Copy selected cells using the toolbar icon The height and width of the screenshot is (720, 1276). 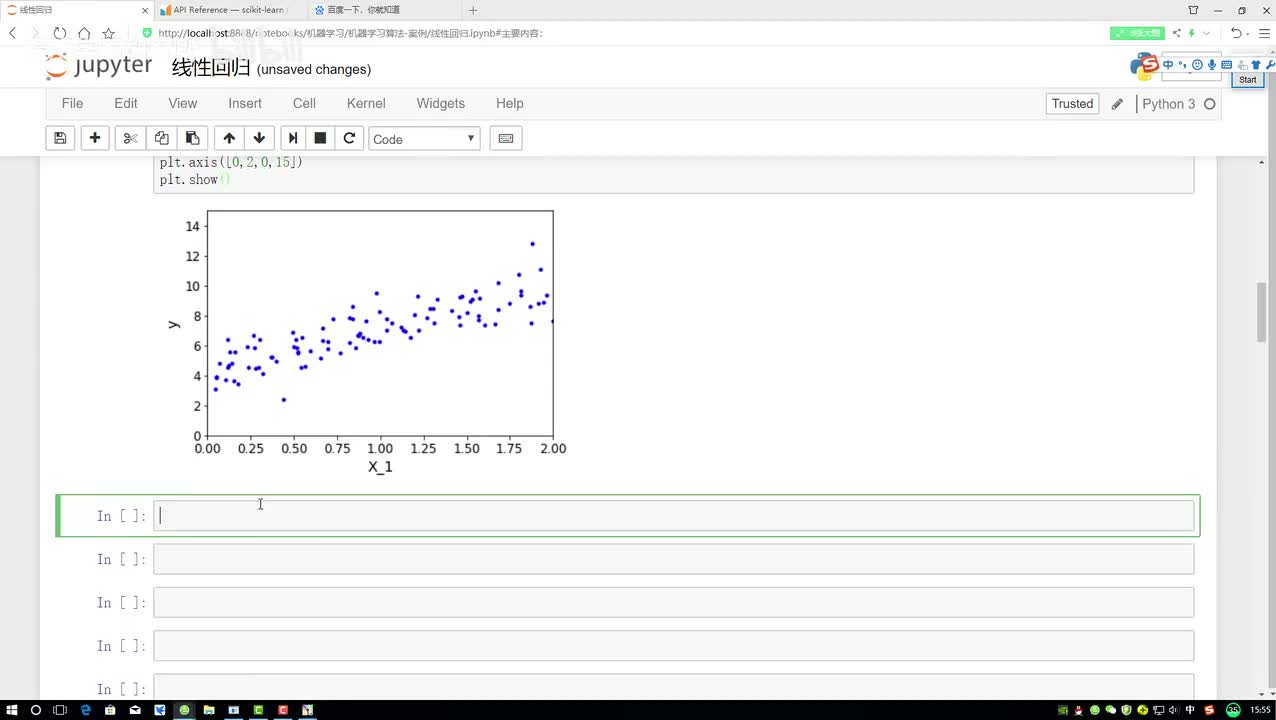tap(161, 138)
